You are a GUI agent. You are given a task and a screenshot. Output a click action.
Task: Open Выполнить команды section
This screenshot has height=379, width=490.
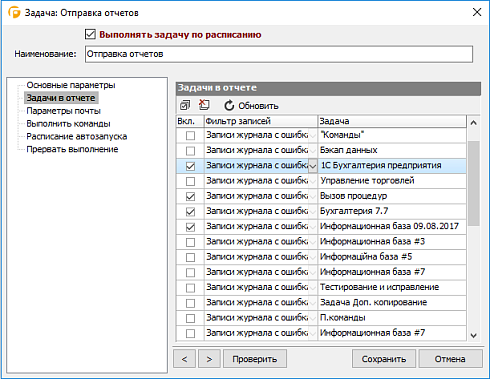[68, 124]
